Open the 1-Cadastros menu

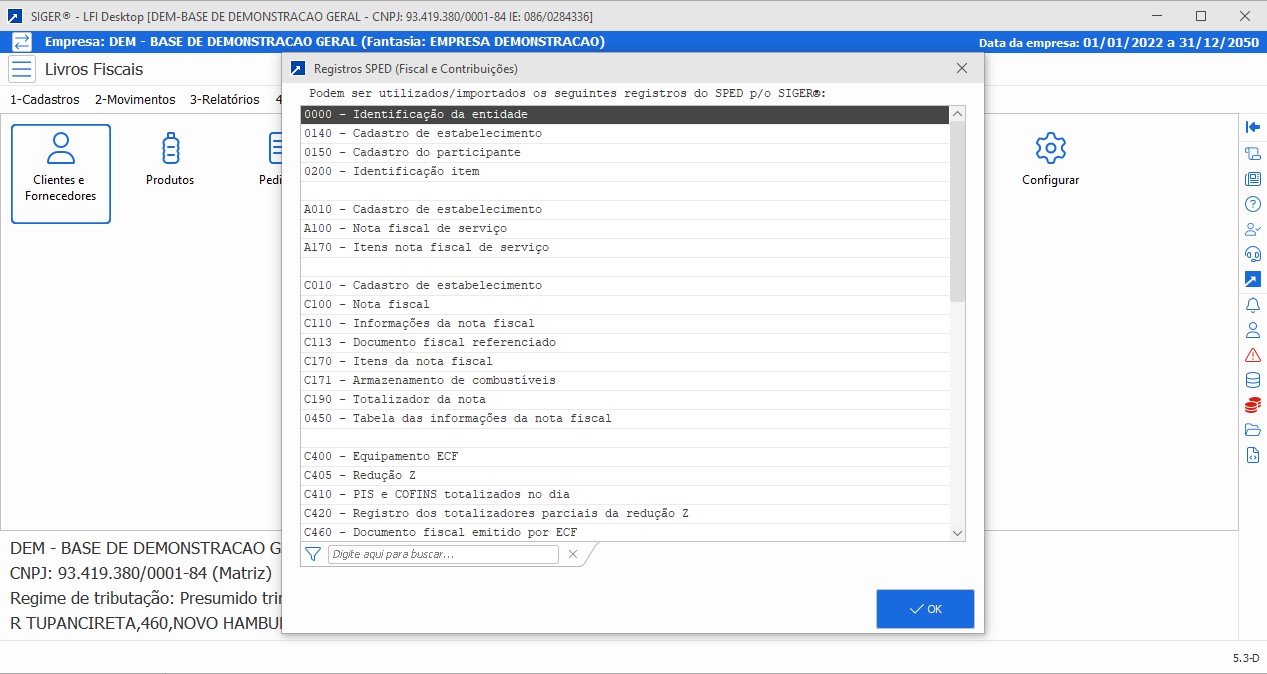pos(44,99)
